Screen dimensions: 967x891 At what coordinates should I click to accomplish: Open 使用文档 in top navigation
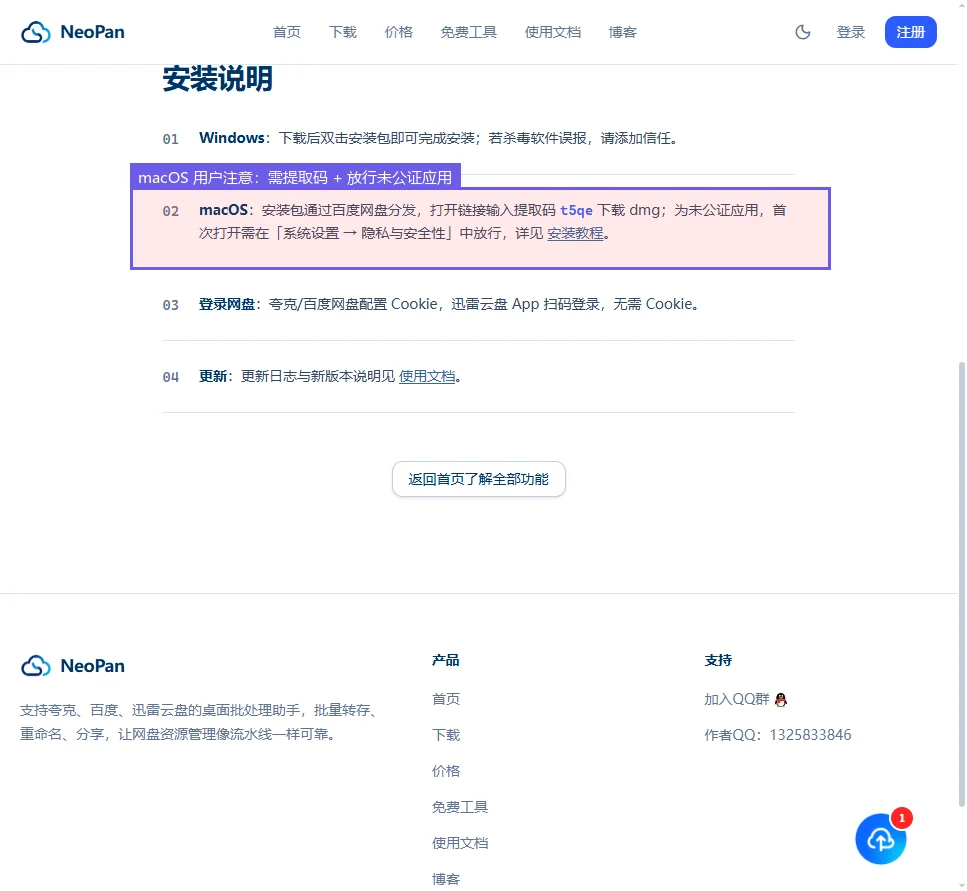(553, 32)
